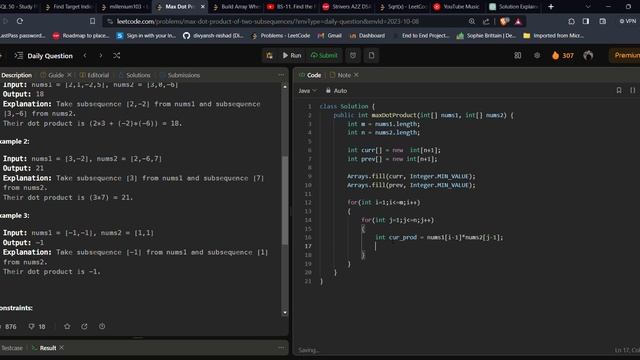This screenshot has width=640, height=360.
Task: Go to previous question arrow
Action: [x=85, y=56]
